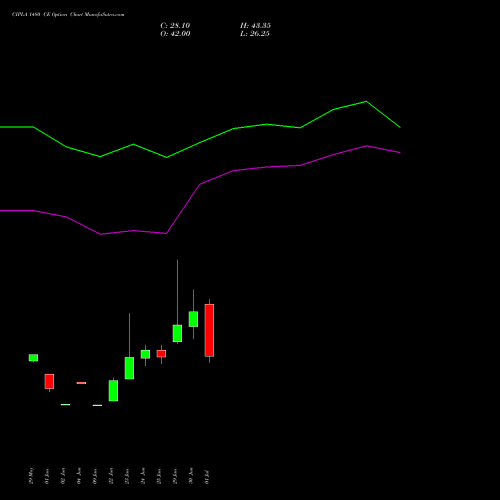Click the 30 Jun date label
The width and height of the screenshot is (500, 500).
tap(191, 477)
